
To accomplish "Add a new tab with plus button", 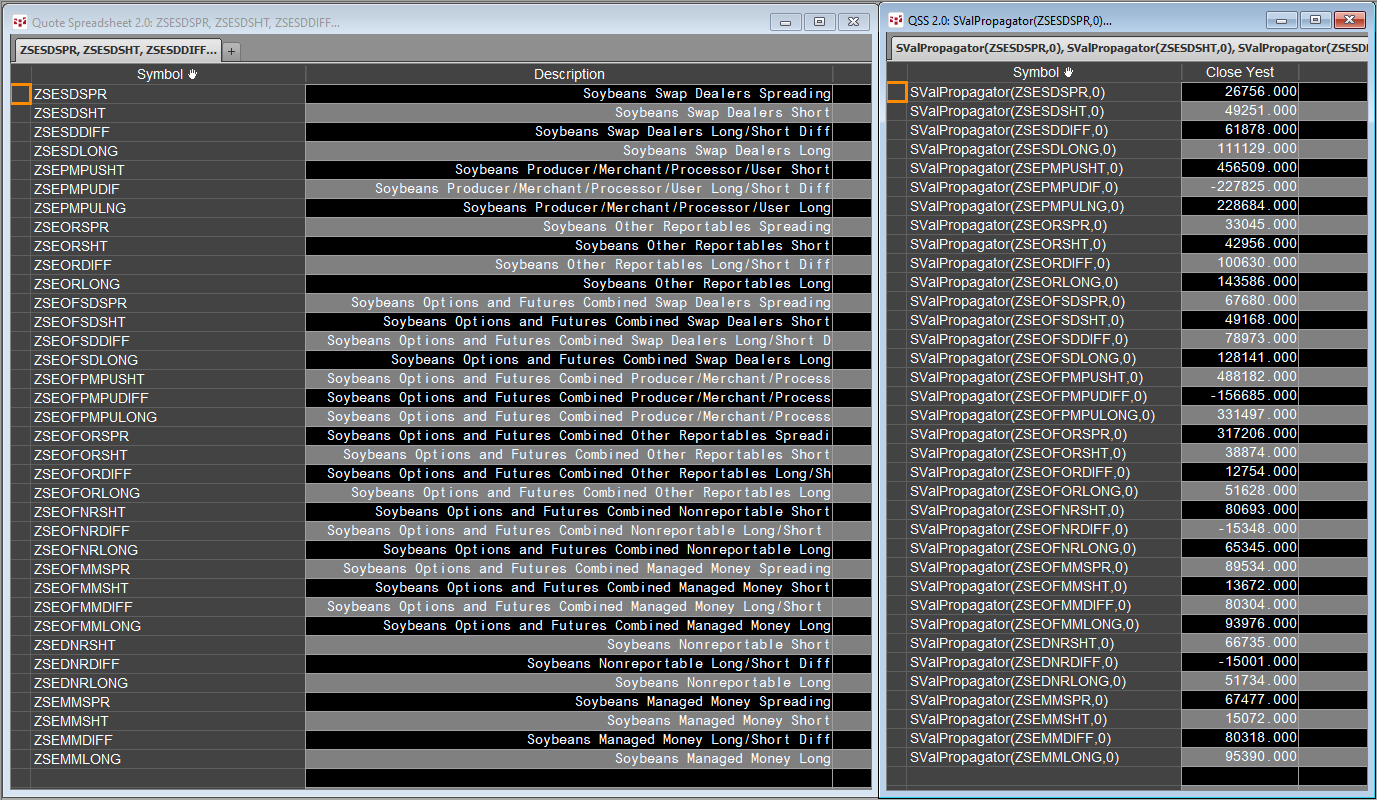I will coord(231,50).
